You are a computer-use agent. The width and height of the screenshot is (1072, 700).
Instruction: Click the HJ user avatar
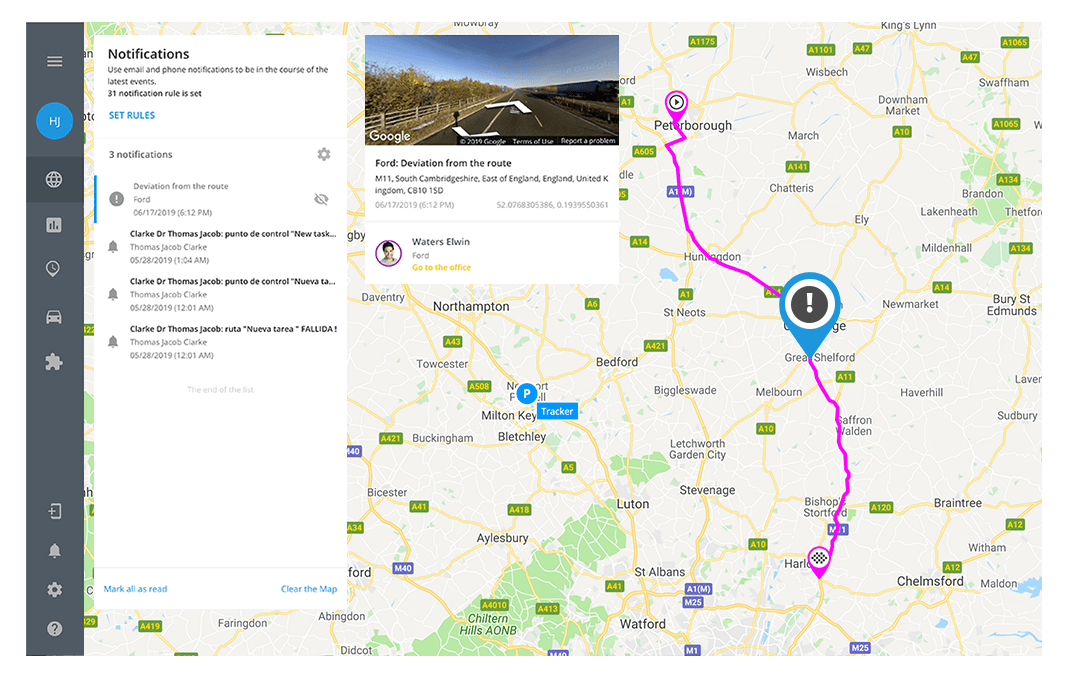tap(55, 121)
